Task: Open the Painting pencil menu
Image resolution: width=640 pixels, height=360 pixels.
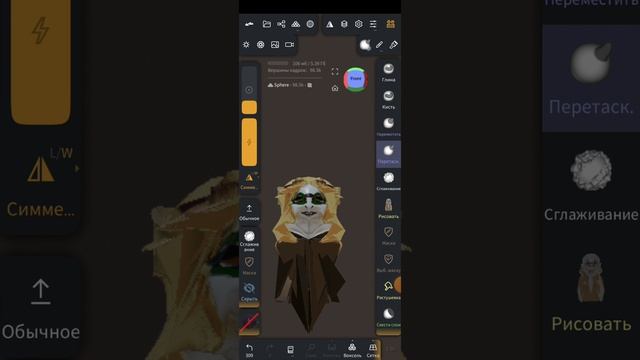Action: [379, 44]
